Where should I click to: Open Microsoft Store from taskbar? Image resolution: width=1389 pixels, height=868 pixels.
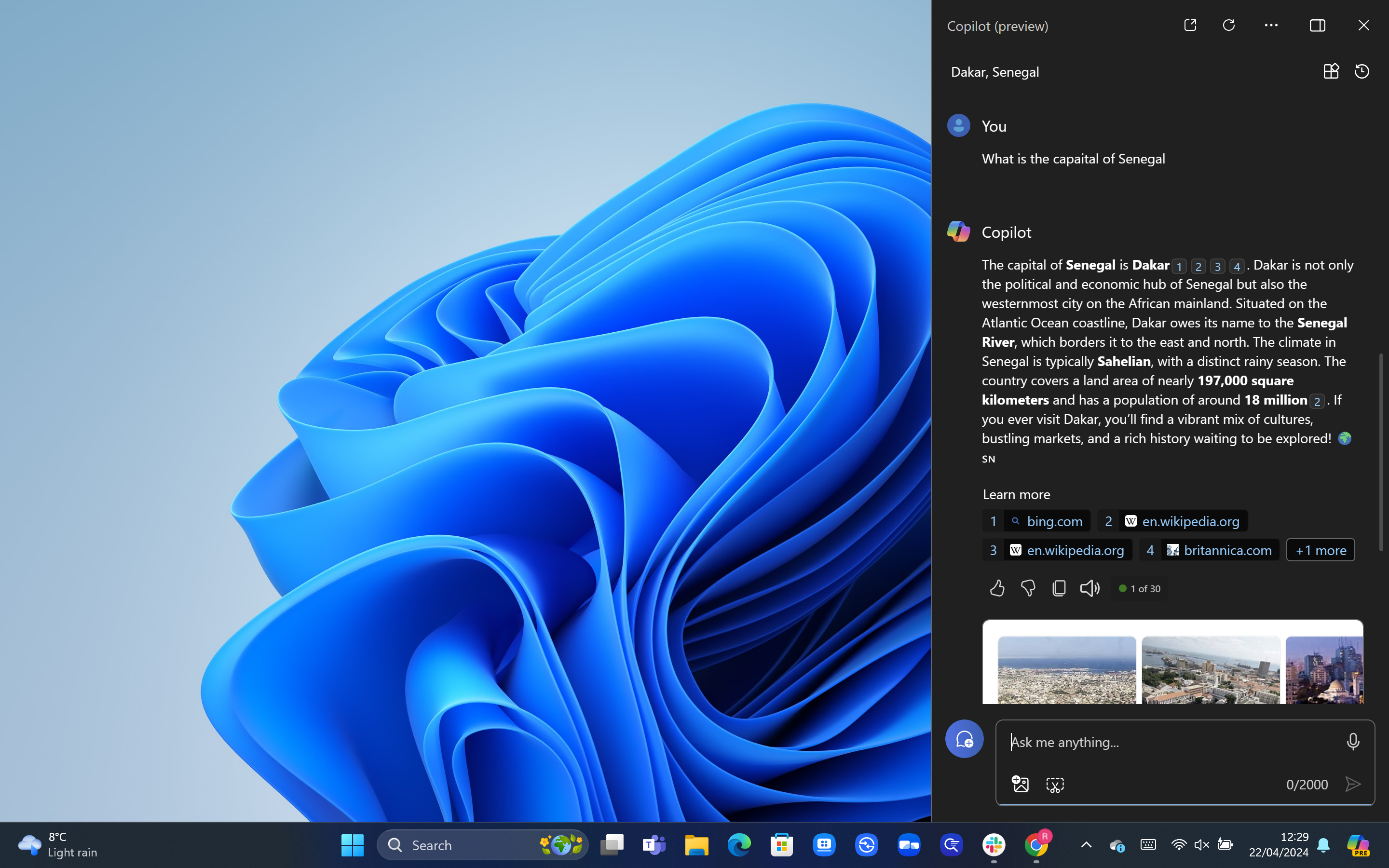coord(781,845)
